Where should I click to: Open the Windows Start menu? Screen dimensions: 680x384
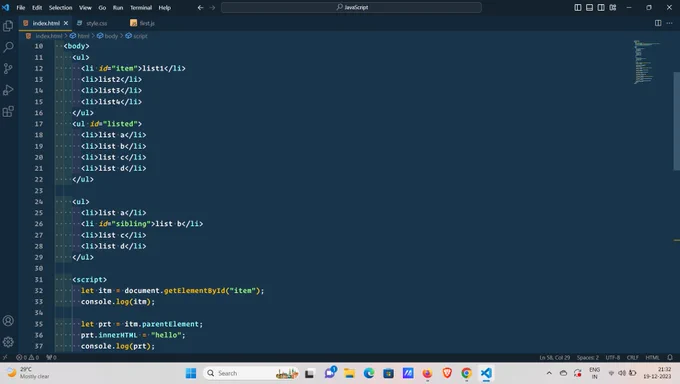tap(191, 373)
